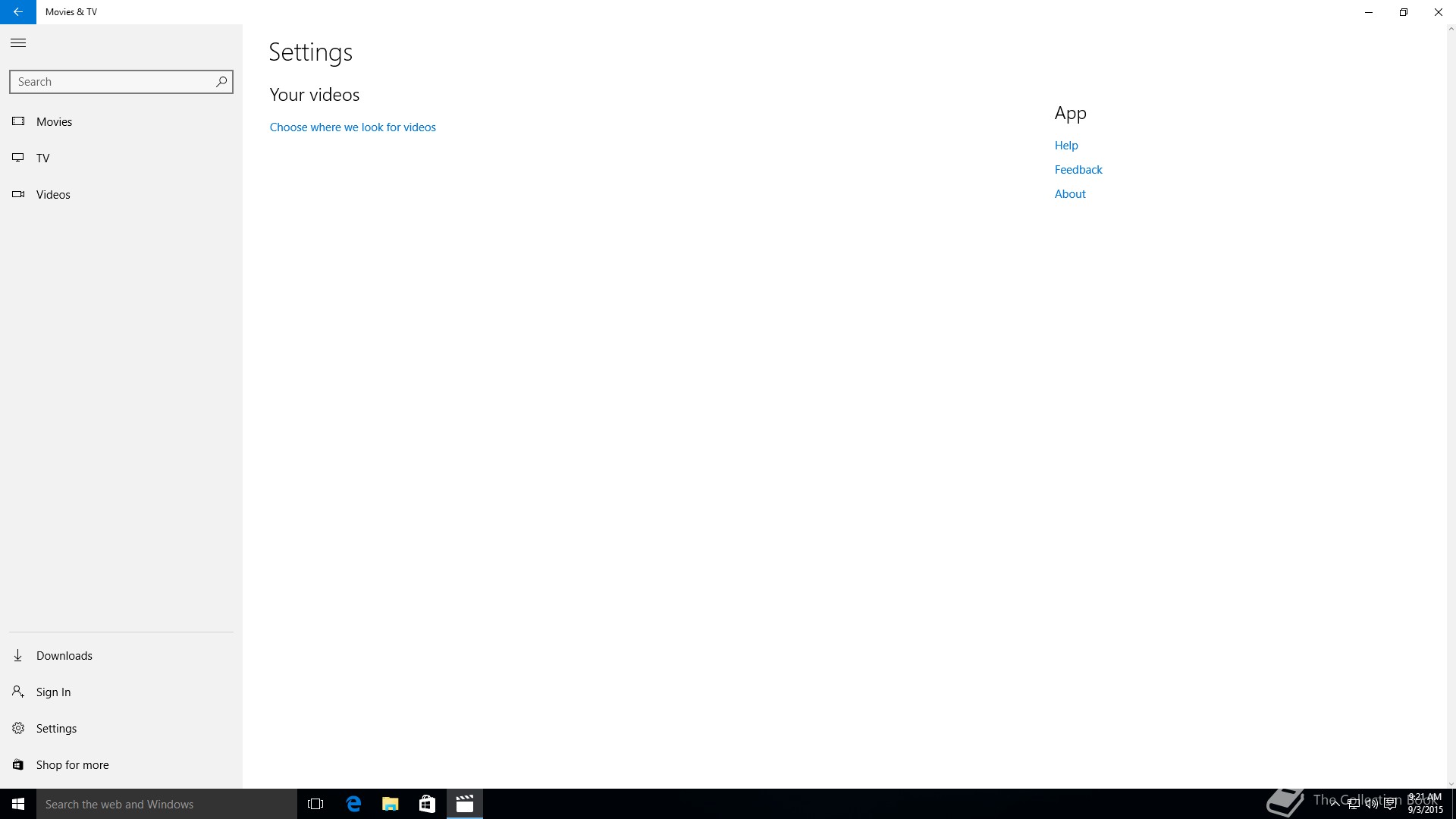This screenshot has width=1456, height=819.
Task: Open the TV section in sidebar
Action: [42, 158]
